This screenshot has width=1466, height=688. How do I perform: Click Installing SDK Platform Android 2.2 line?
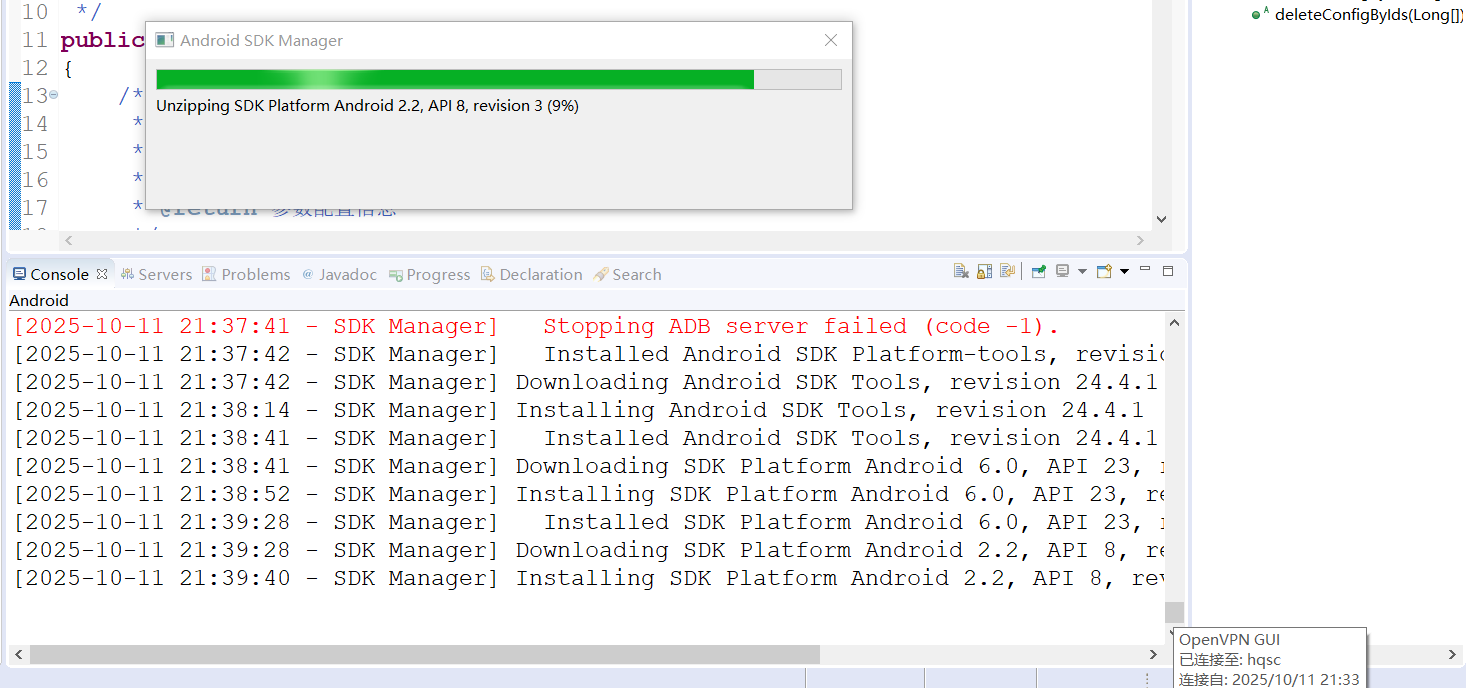(588, 578)
